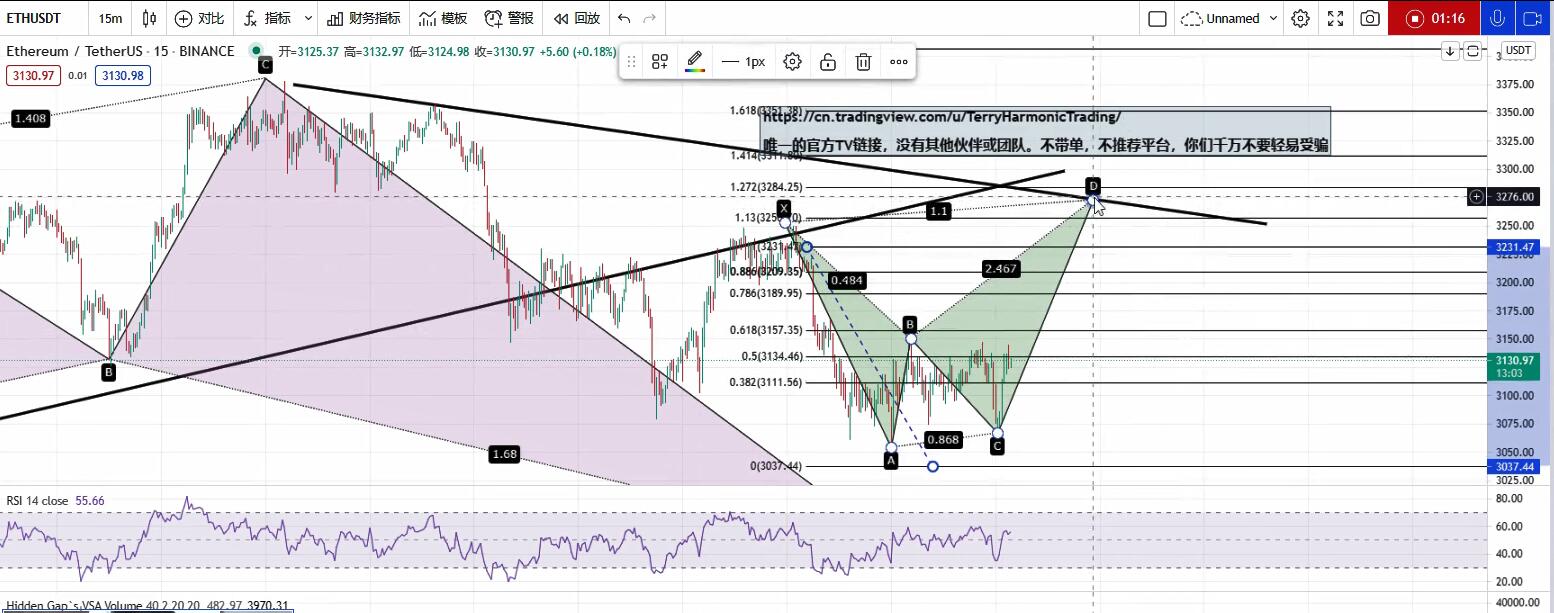This screenshot has width=1554, height=613.
Task: Click the 1.1 ratio label
Action: (x=938, y=211)
